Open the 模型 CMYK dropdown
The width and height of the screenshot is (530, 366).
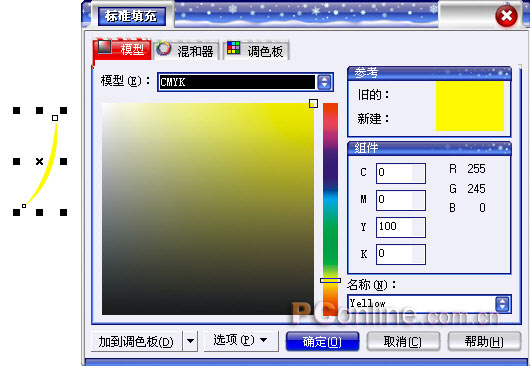pos(324,82)
